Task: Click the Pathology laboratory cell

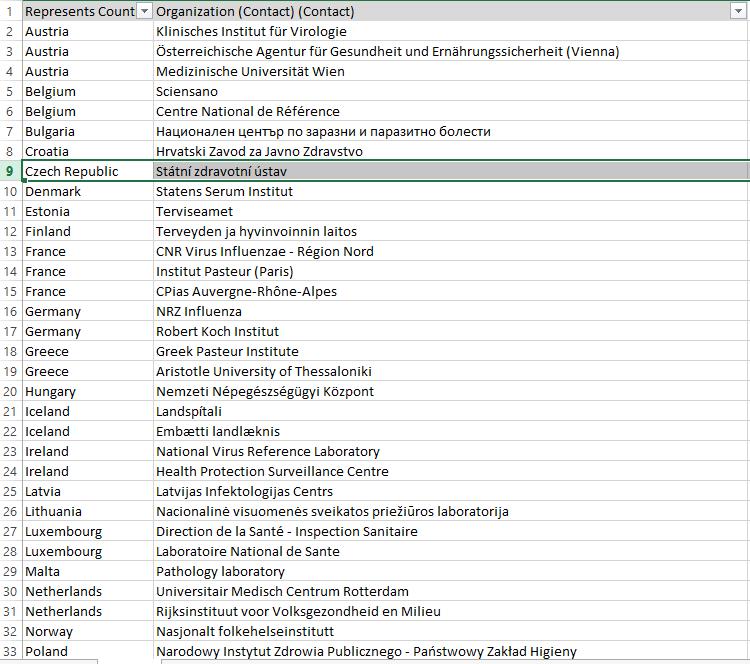Action: (451, 571)
